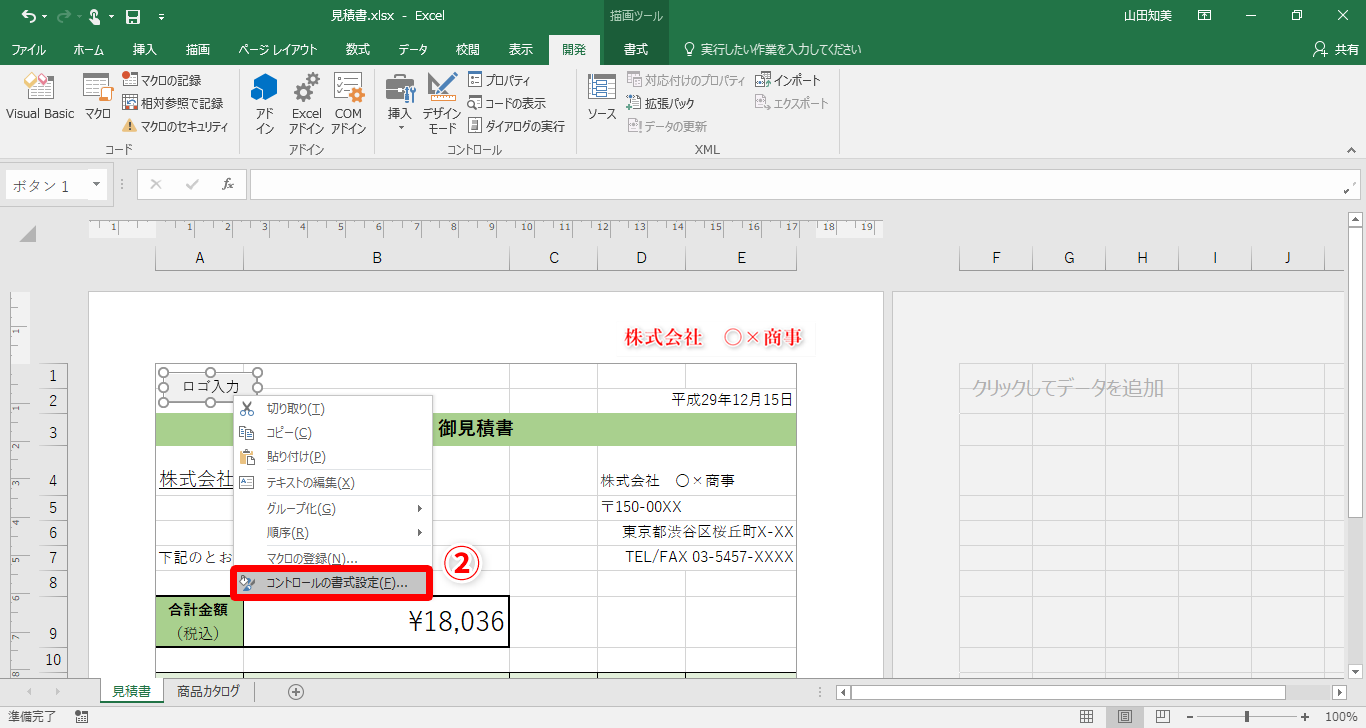This screenshot has height=728, width=1366.
Task: Switch to the 挿入 (Insert) ribbon tab
Action: (x=145, y=49)
